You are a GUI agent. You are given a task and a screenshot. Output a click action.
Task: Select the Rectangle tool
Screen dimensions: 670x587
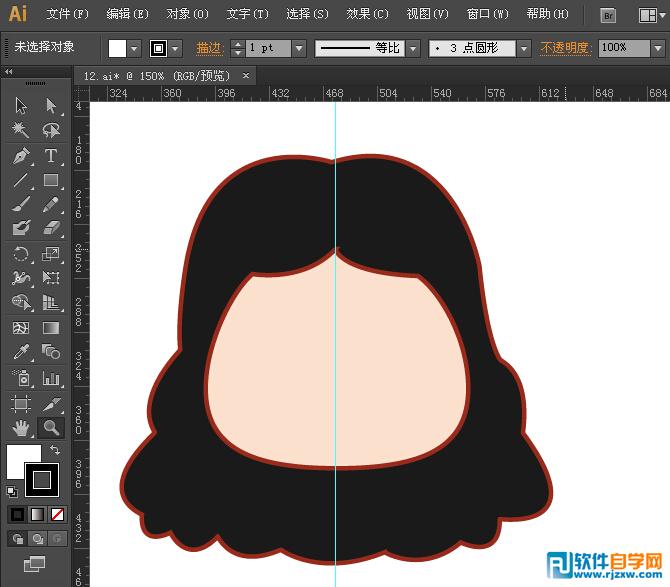click(x=51, y=180)
